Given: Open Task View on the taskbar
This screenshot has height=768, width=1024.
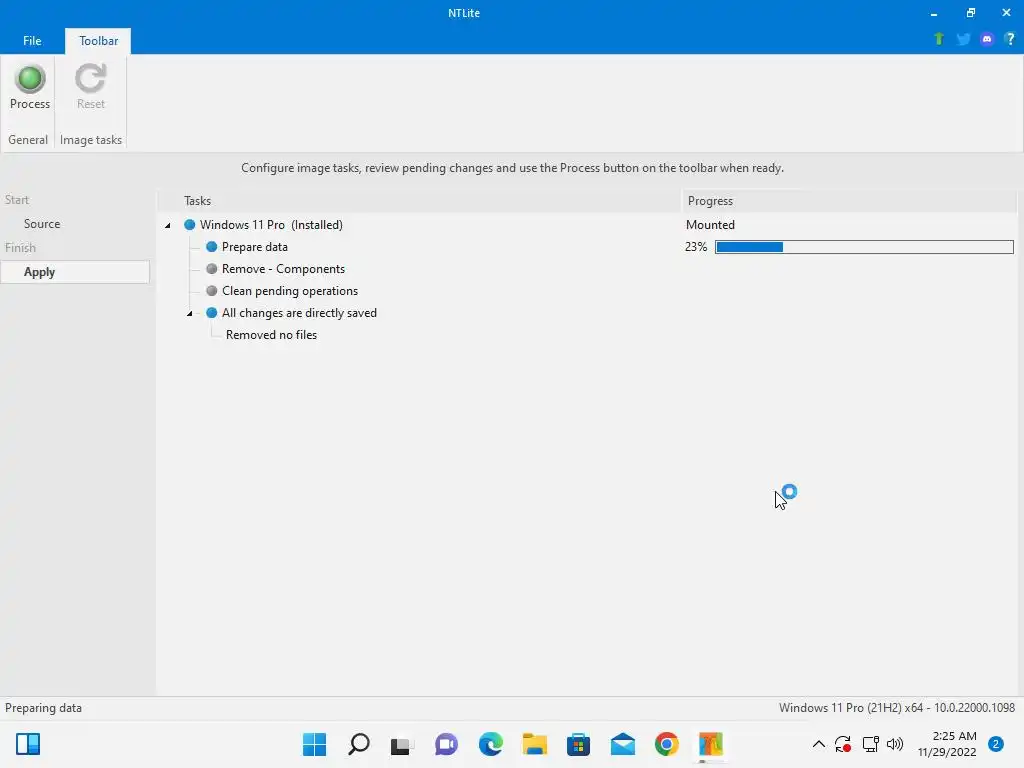Looking at the screenshot, I should click(402, 744).
